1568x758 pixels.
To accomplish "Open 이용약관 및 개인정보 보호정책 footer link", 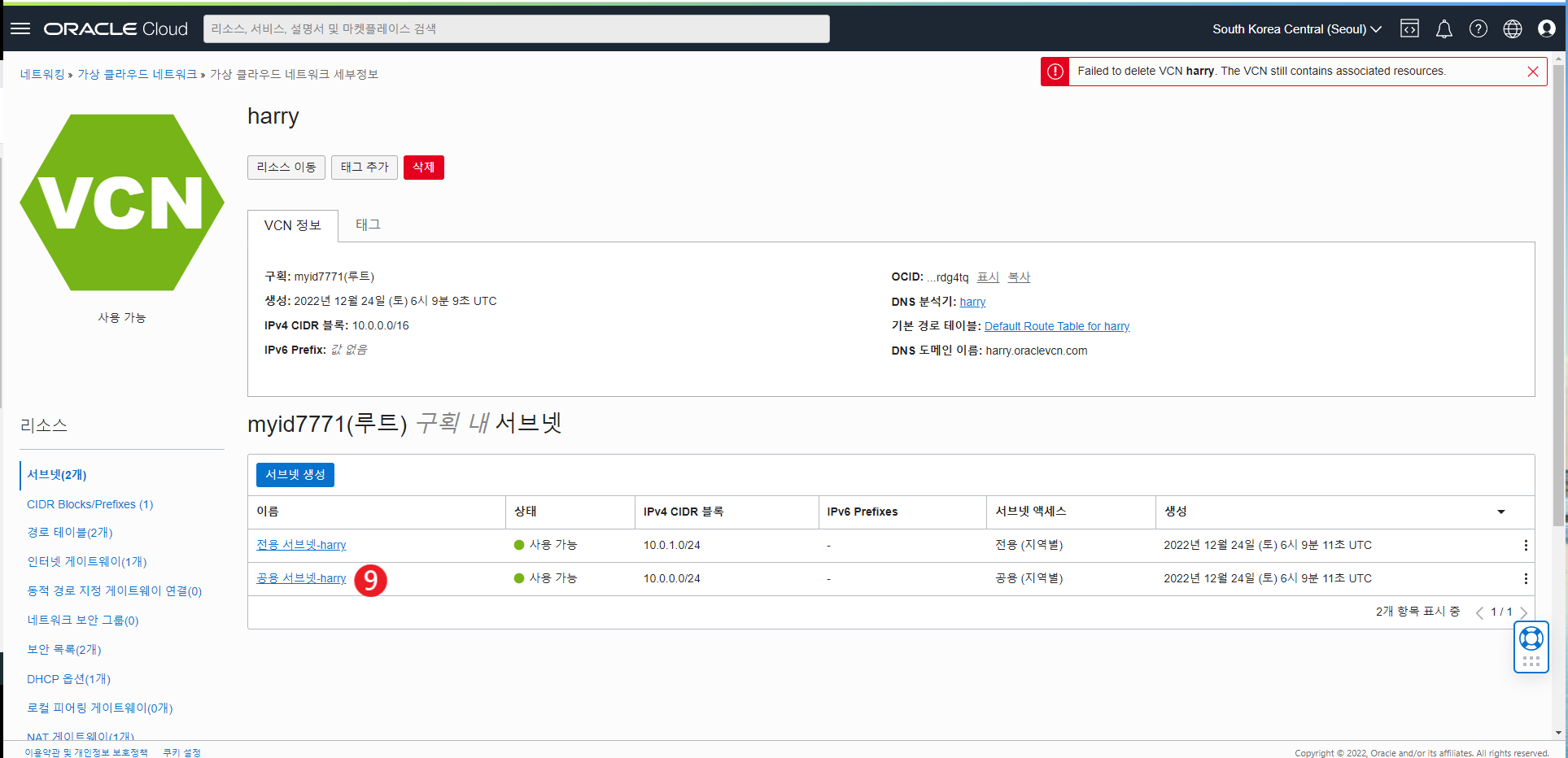I will pos(86,752).
